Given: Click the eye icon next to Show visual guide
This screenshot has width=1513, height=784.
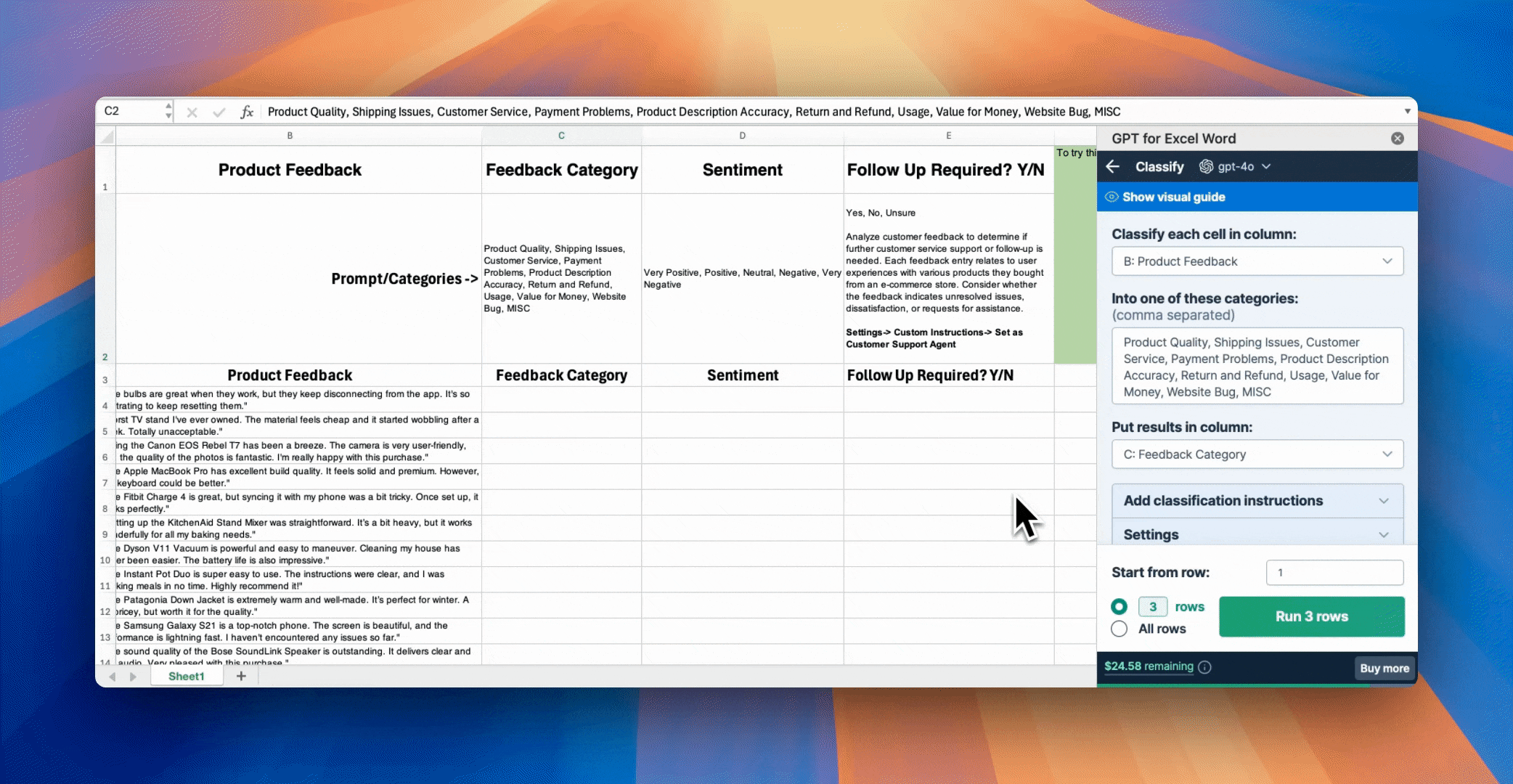Looking at the screenshot, I should coord(1112,197).
